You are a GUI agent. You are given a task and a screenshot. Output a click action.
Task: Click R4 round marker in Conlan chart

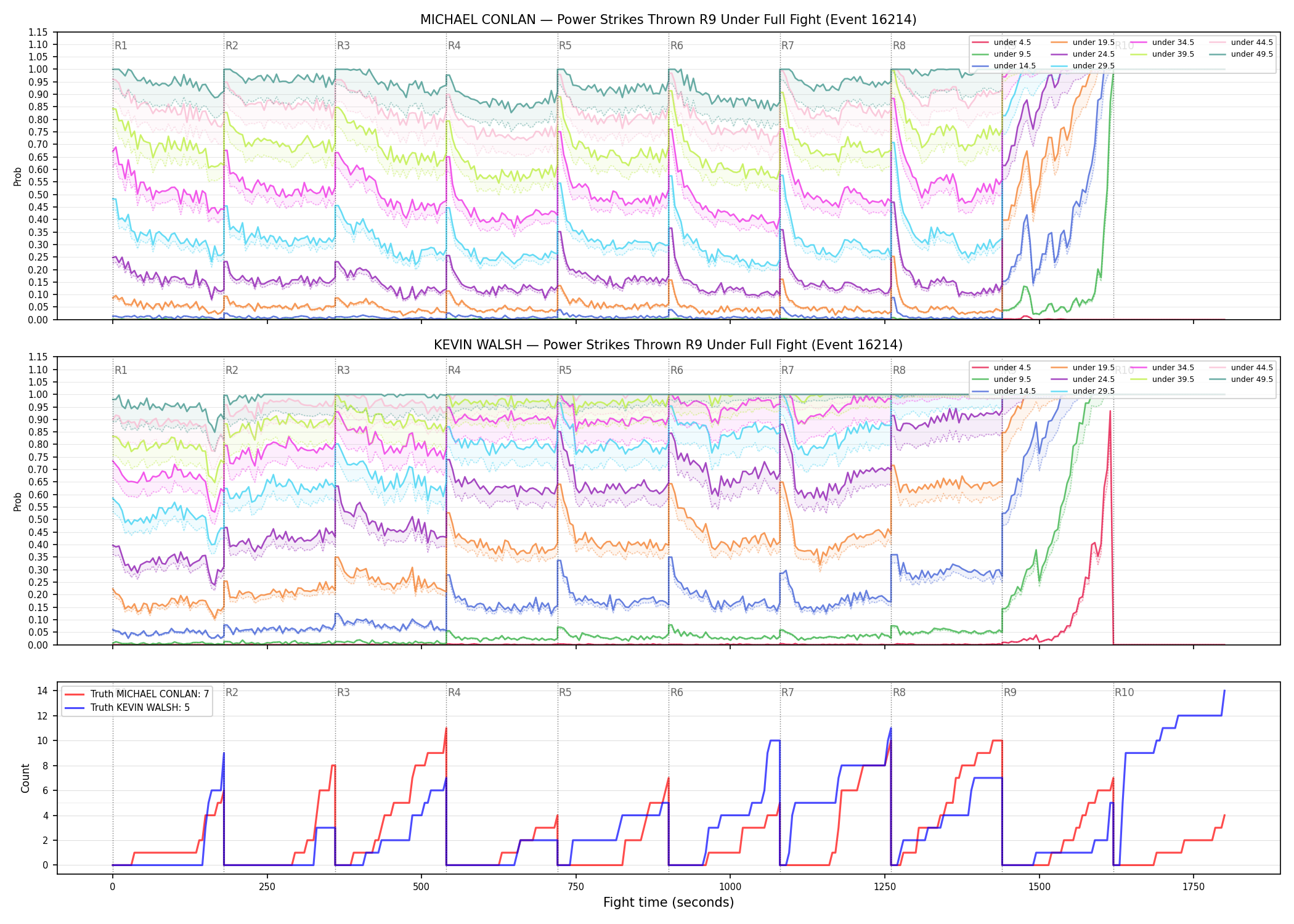pyautogui.click(x=454, y=46)
